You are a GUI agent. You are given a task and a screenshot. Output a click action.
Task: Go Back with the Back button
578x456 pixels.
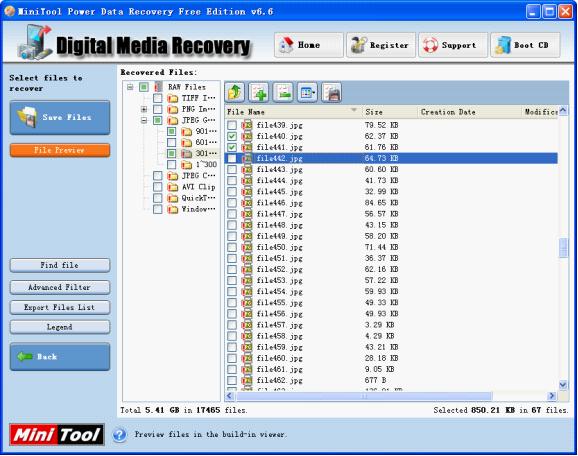60,357
